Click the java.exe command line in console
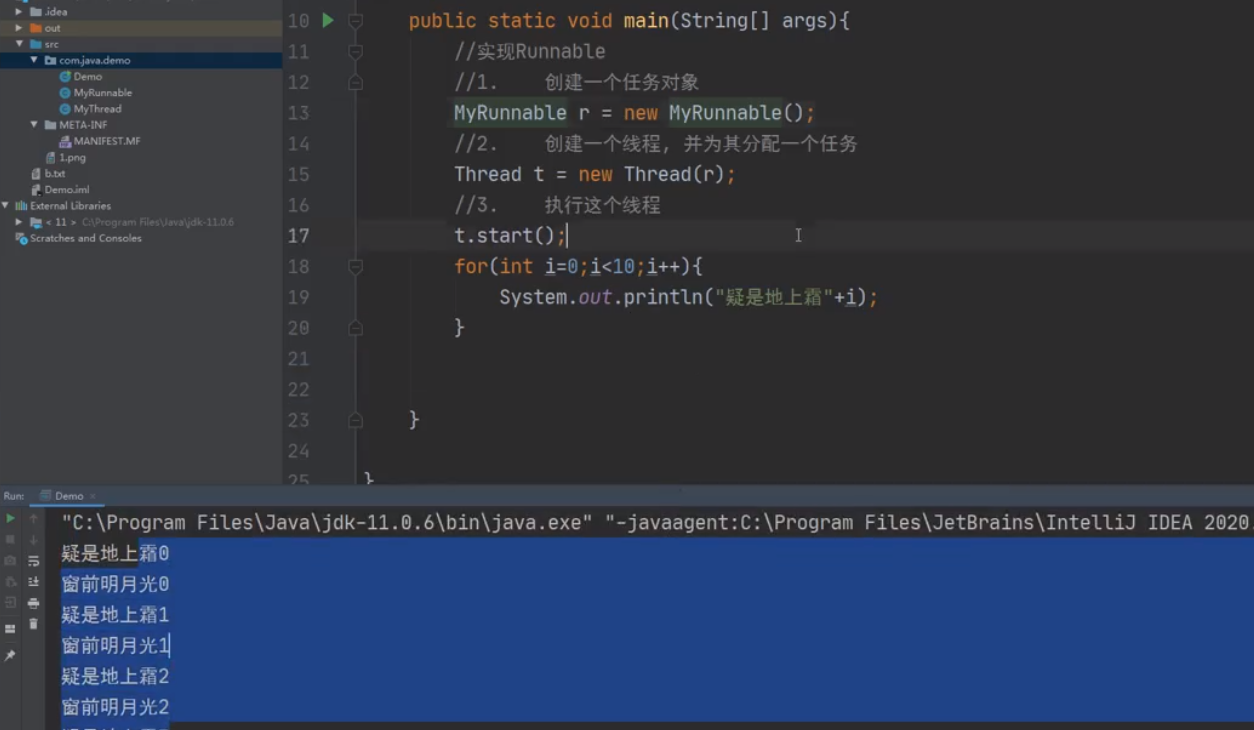 tap(655, 522)
